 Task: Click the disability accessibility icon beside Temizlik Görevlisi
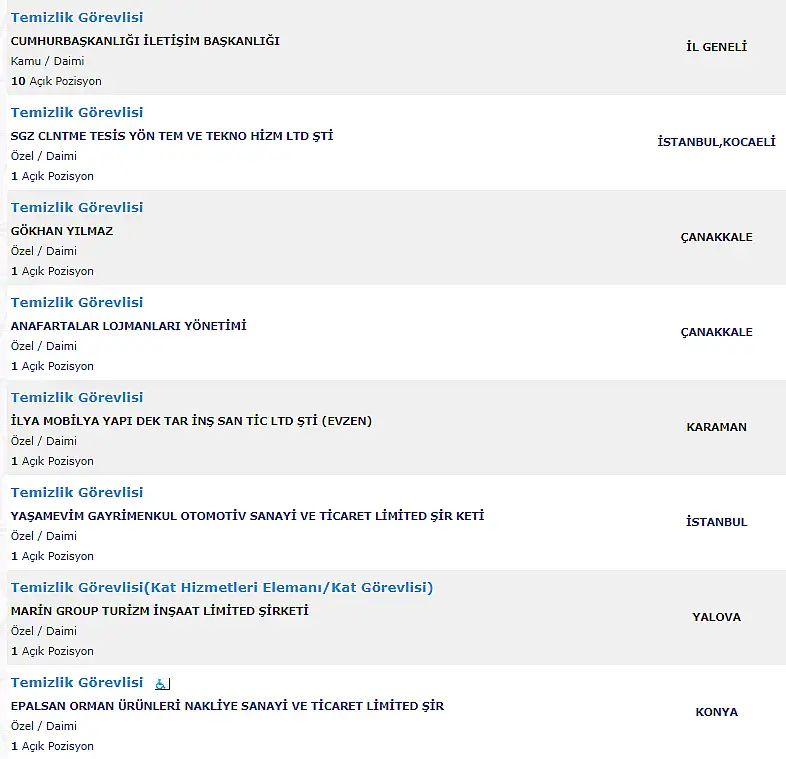[162, 683]
